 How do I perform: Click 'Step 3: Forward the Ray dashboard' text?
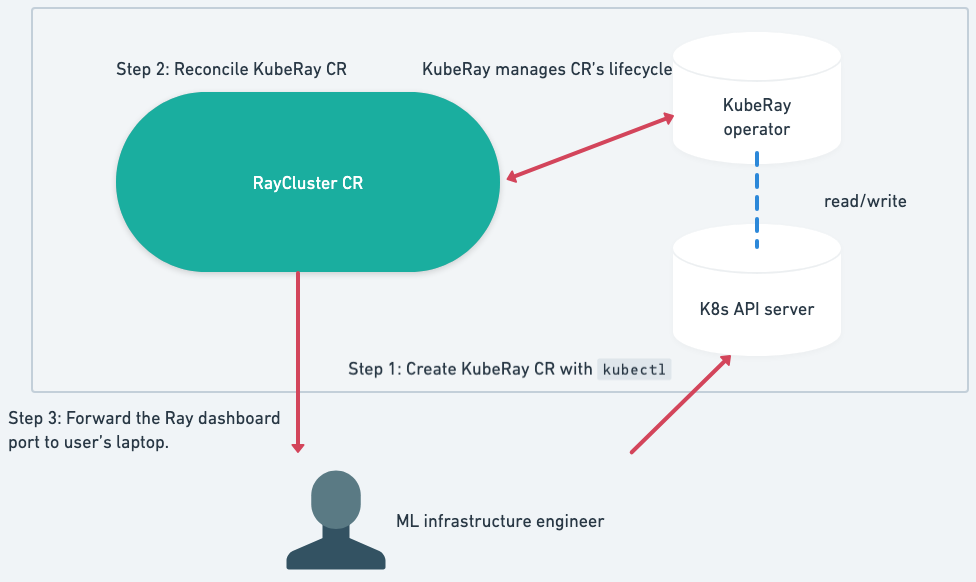(144, 418)
